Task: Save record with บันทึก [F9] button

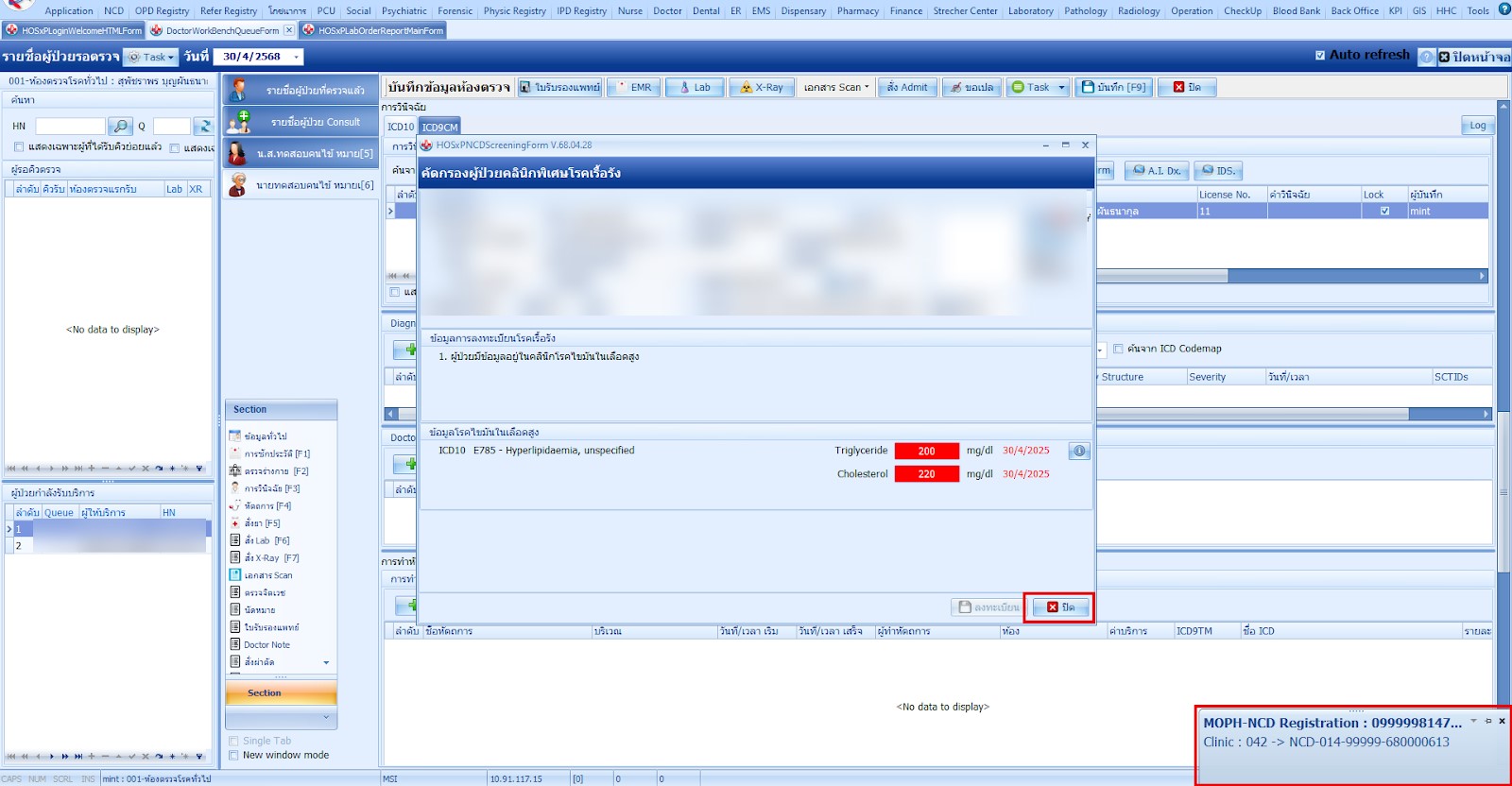Action: [x=1114, y=87]
